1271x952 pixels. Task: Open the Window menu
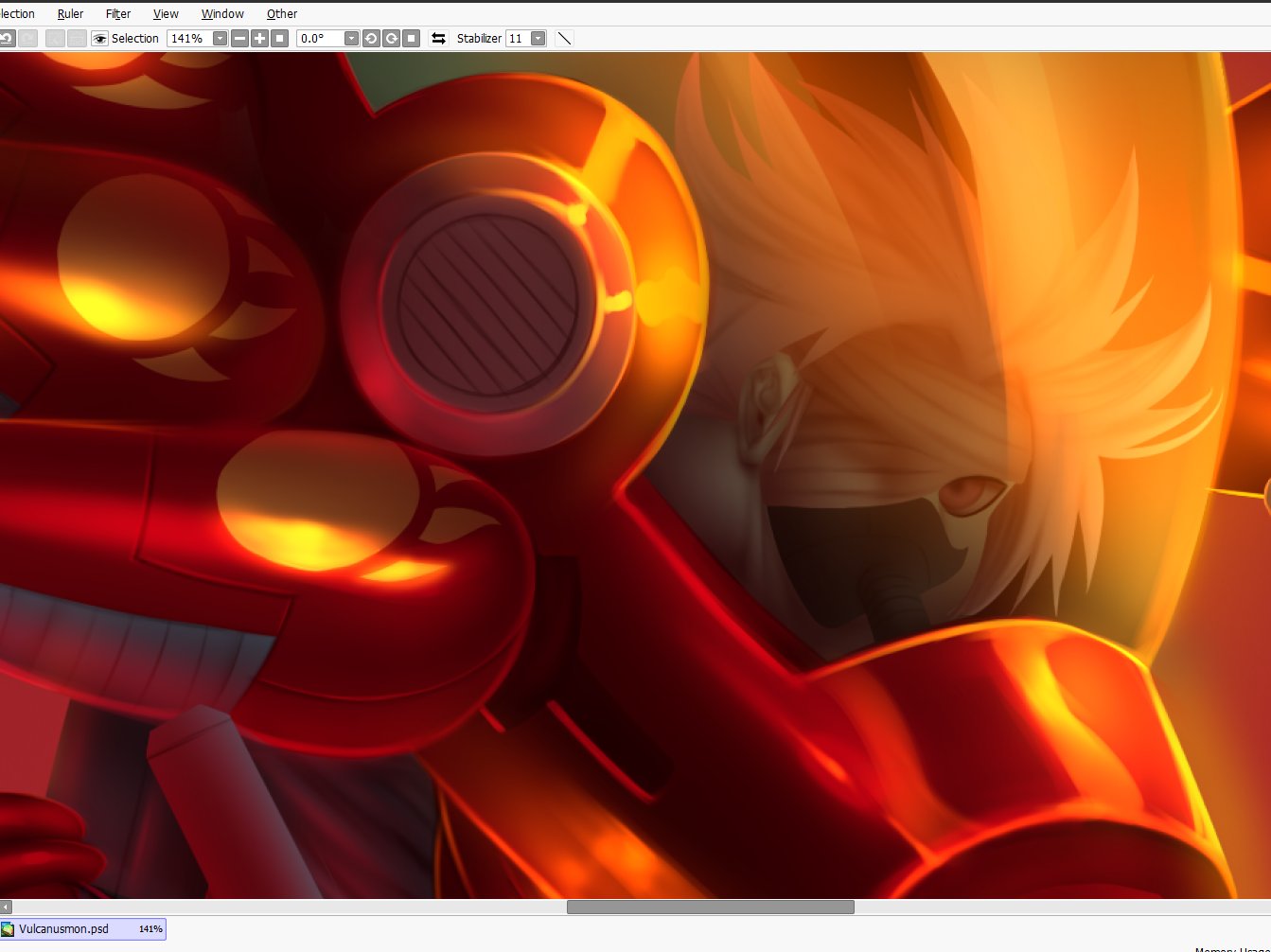pos(222,14)
